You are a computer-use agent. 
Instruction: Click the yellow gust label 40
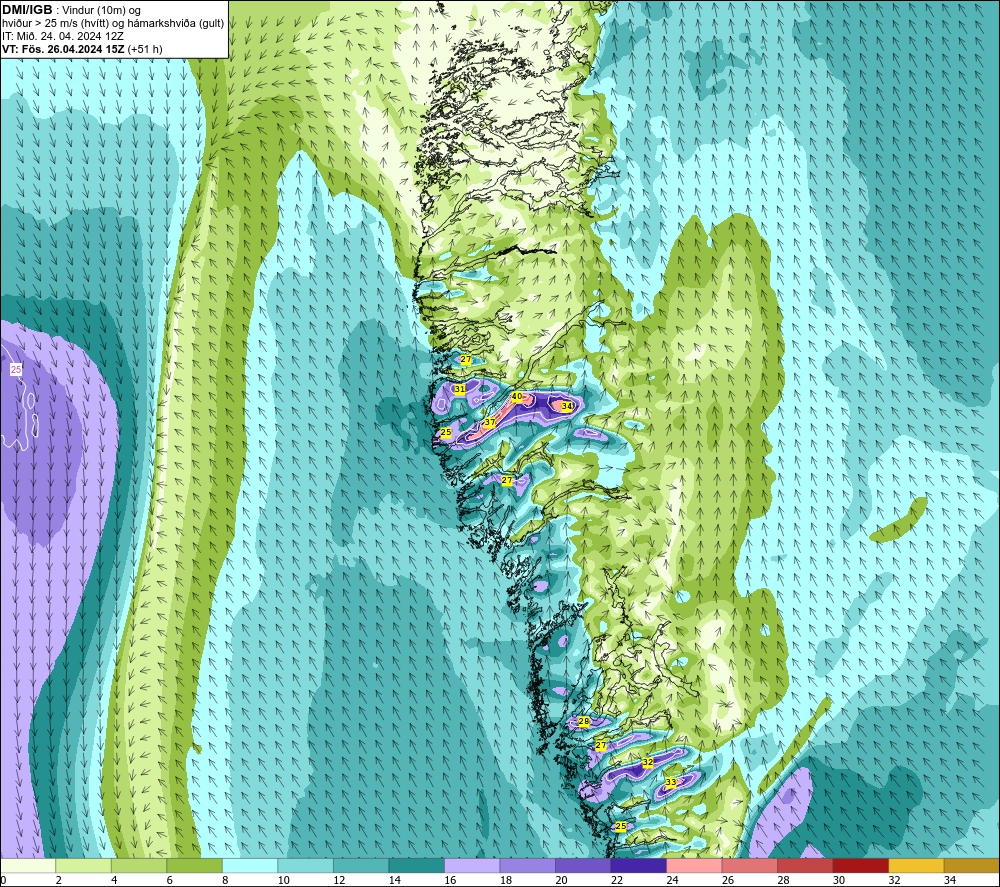pos(517,397)
